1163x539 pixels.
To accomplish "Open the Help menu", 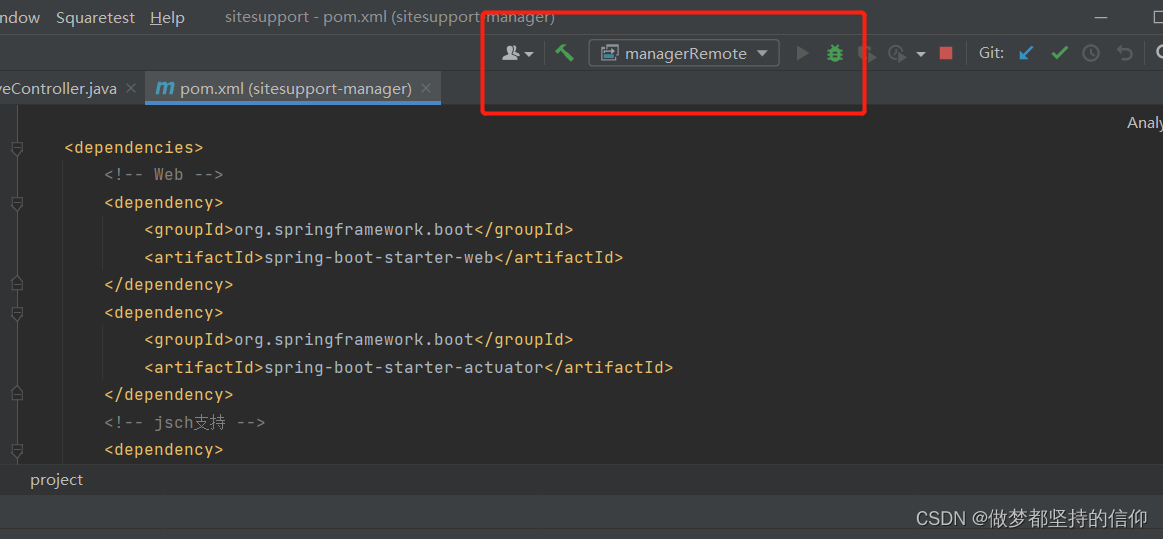I will click(168, 18).
